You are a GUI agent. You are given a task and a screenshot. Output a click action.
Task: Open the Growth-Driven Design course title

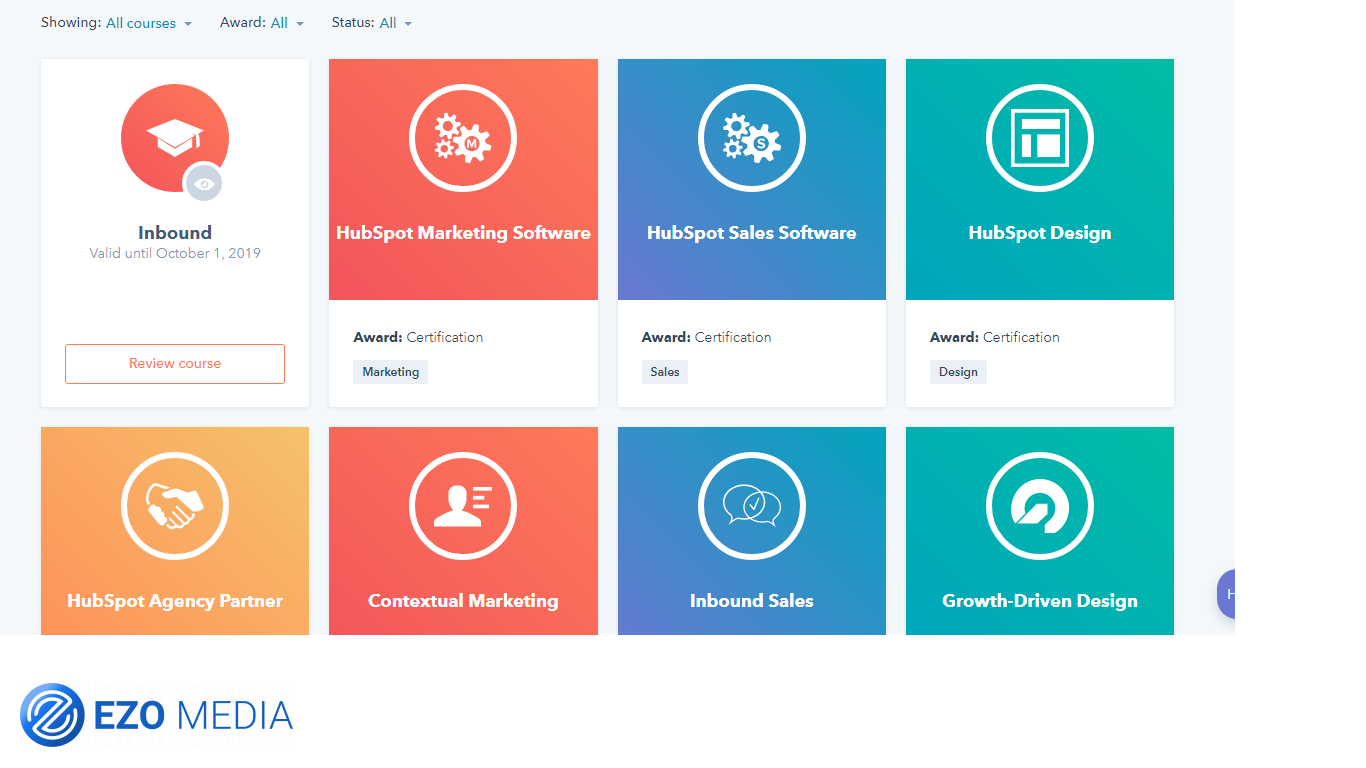pos(1040,601)
